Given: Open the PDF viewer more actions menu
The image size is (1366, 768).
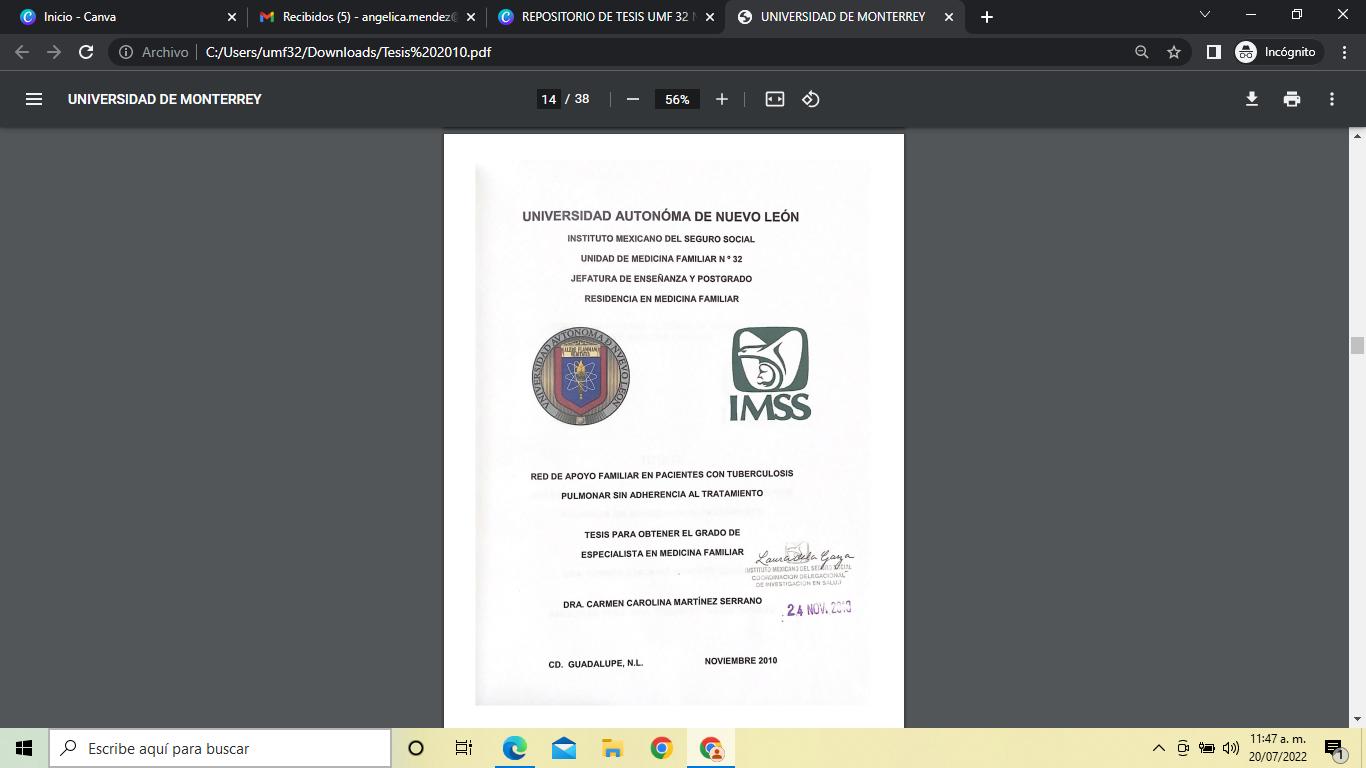Looking at the screenshot, I should tap(1332, 99).
